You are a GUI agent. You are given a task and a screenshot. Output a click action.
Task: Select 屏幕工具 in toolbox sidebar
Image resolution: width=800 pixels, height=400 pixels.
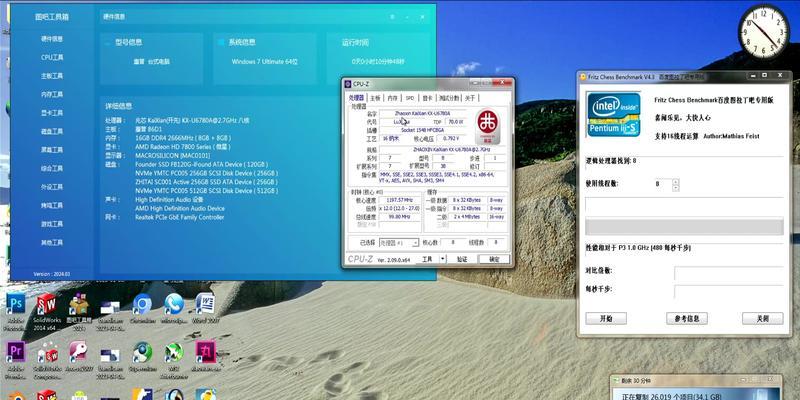pyautogui.click(x=52, y=150)
